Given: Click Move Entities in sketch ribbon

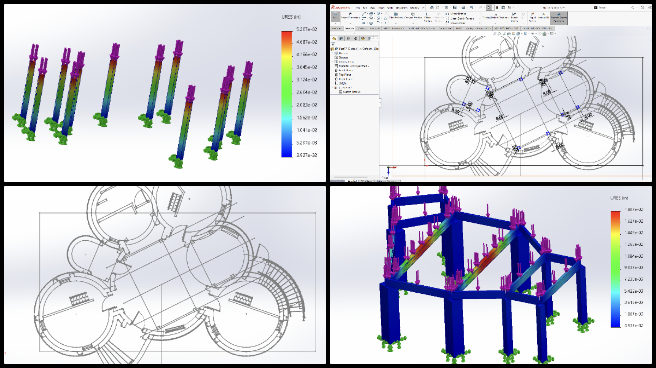Looking at the screenshot, I should pos(456,23).
